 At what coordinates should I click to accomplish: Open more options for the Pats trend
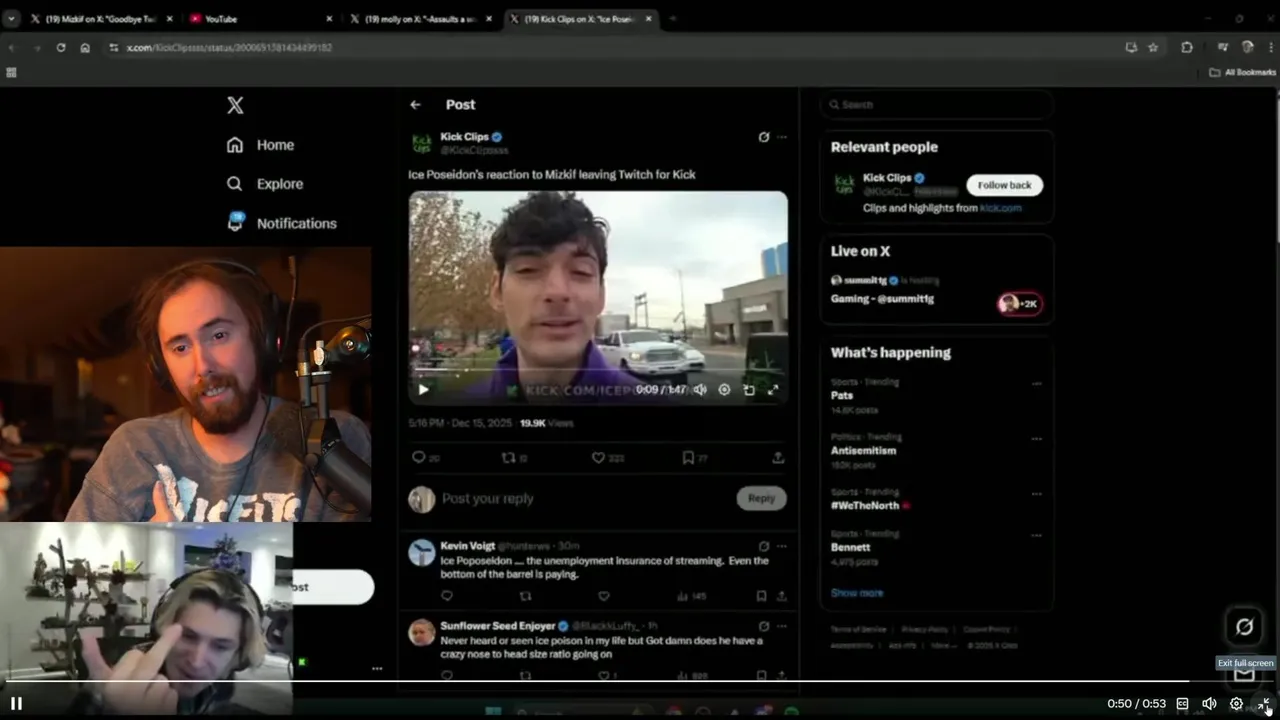click(x=1036, y=384)
